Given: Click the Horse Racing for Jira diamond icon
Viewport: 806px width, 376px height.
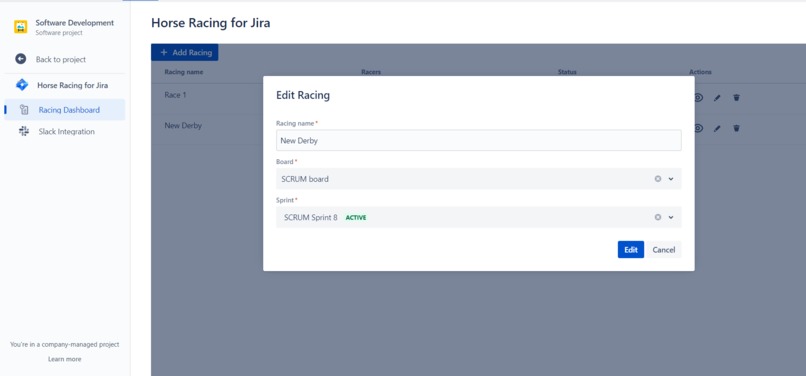Looking at the screenshot, I should coord(22,85).
